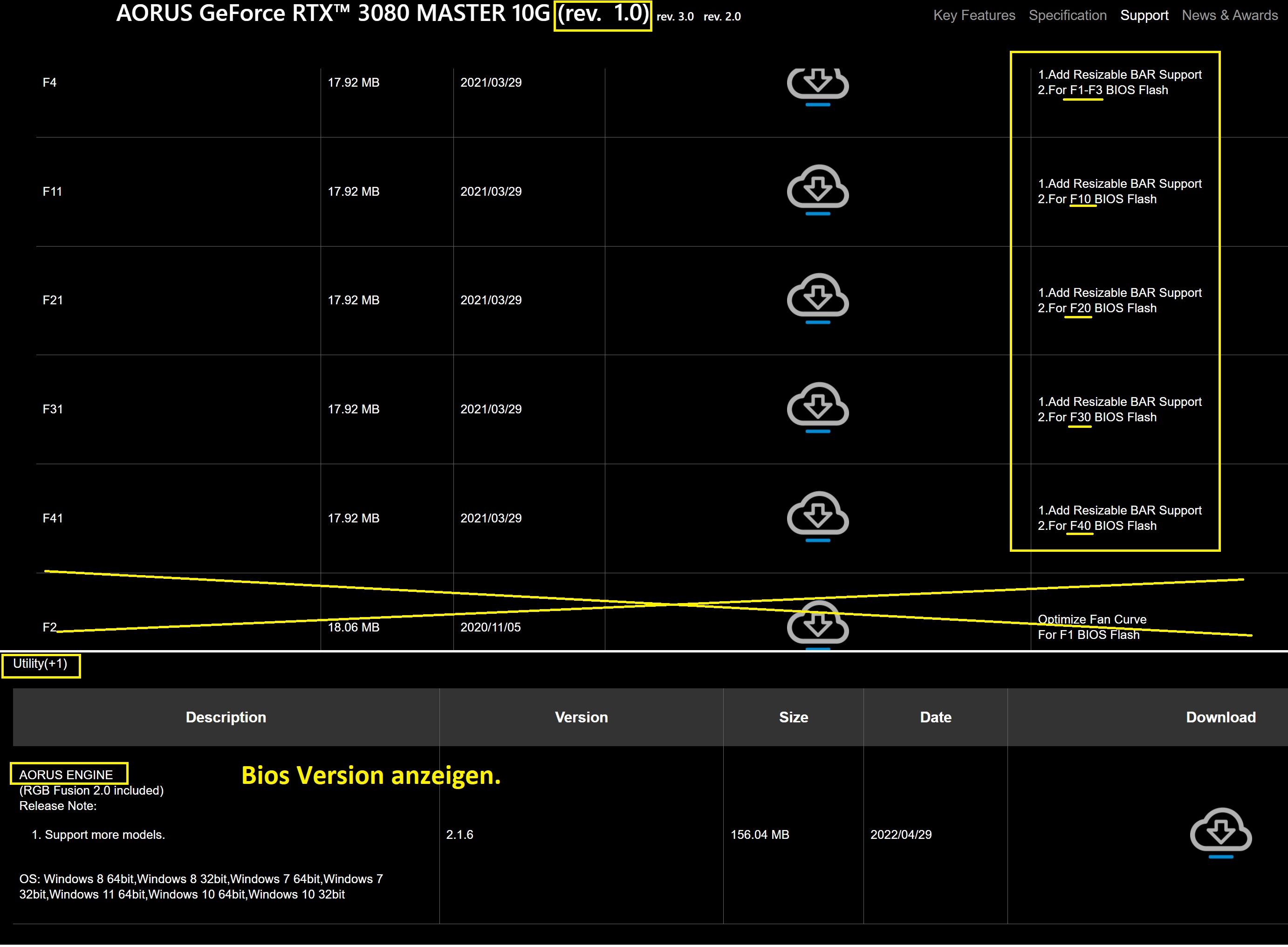Select 'Support more models.' release note

(x=104, y=835)
